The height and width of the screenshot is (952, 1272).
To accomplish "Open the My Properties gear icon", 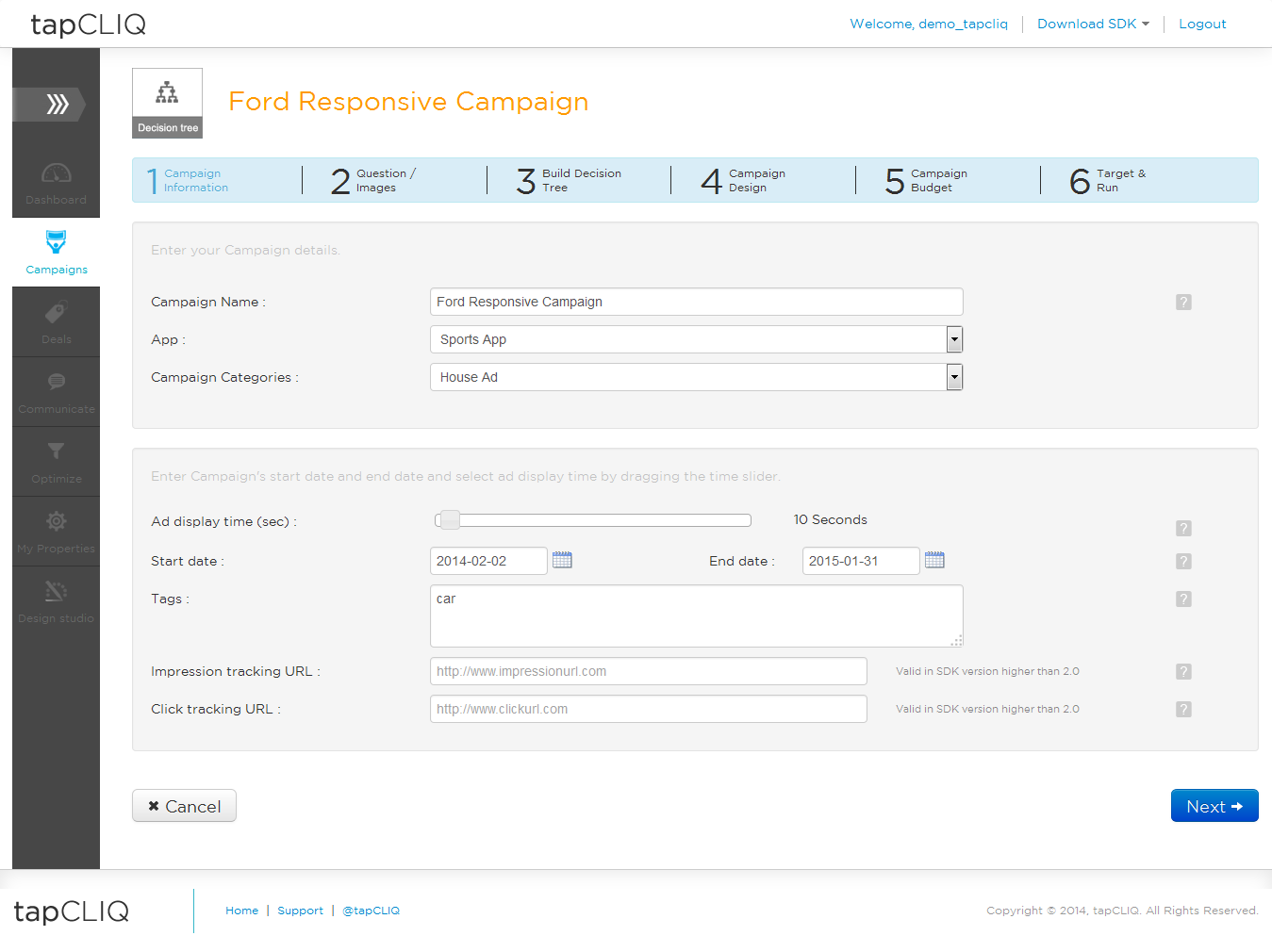I will [x=57, y=521].
